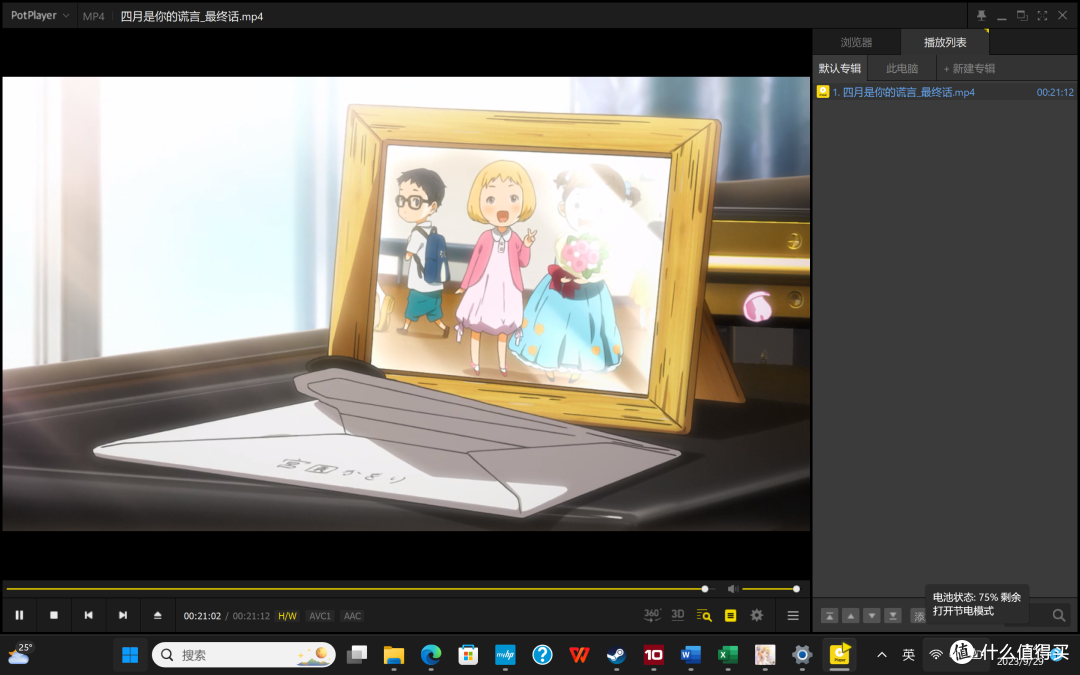Click the 添 add button in playlist toolbar
The image size is (1080, 675).
(918, 616)
